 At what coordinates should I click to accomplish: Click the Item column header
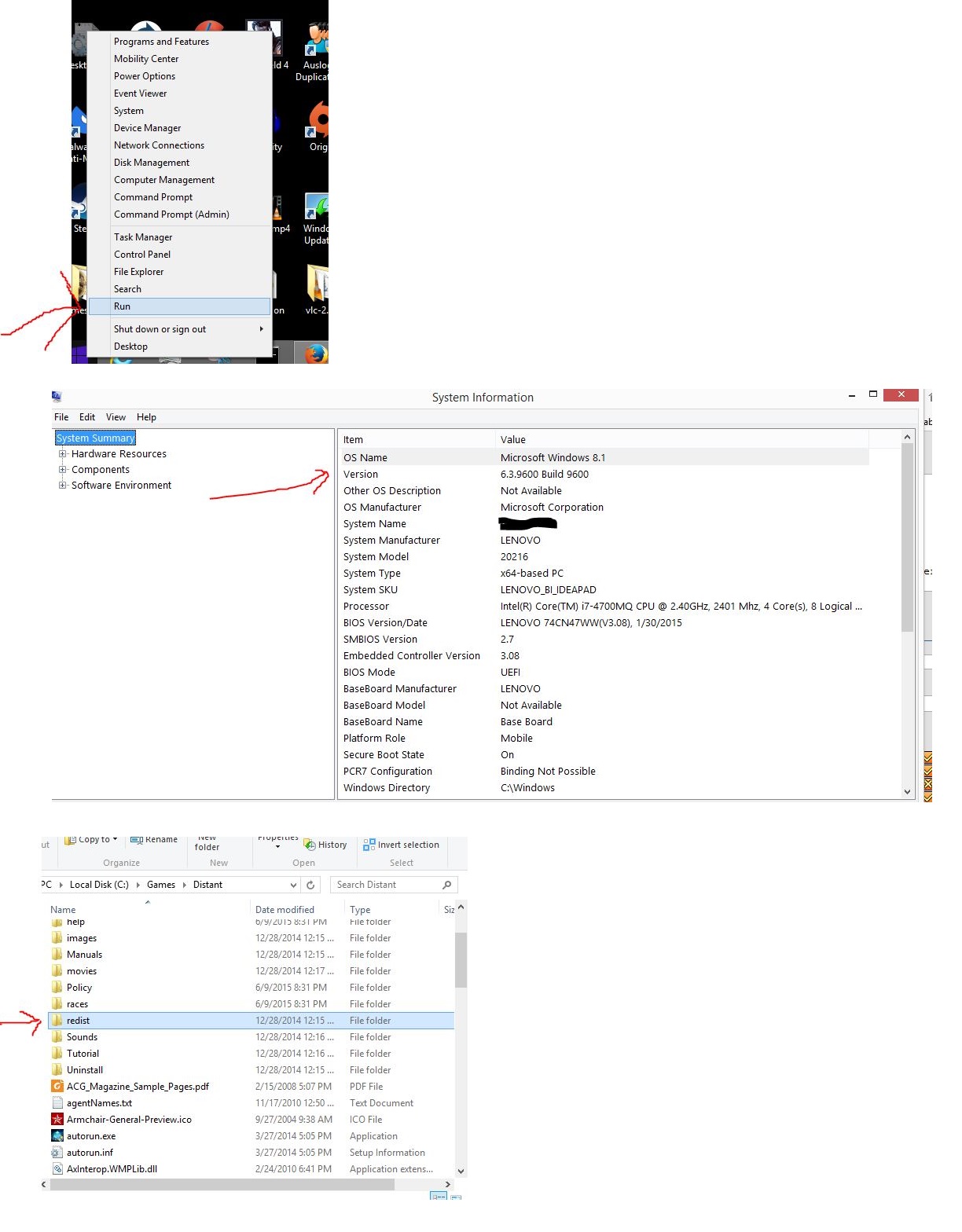(x=417, y=439)
